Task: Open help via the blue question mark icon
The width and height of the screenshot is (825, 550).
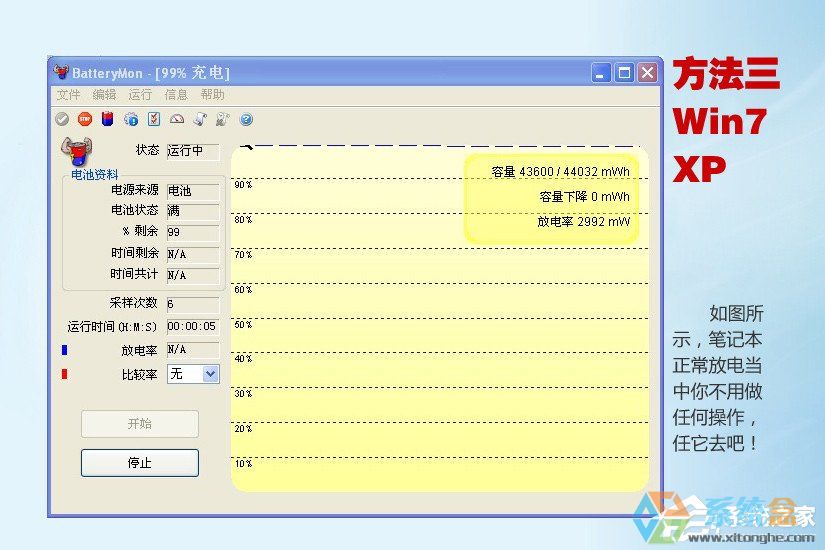Action: [x=246, y=119]
